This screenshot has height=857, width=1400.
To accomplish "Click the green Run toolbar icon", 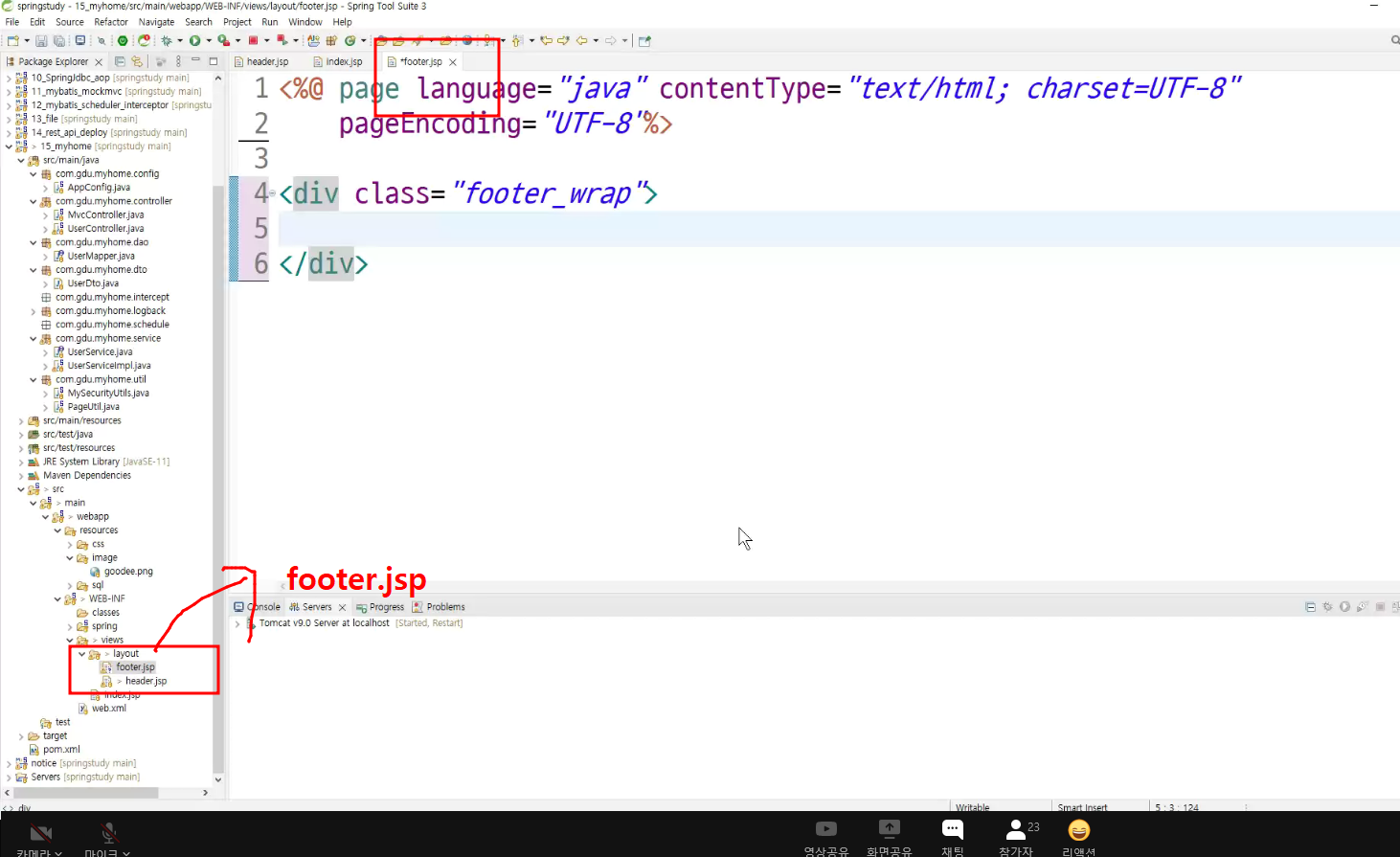I will point(194,41).
